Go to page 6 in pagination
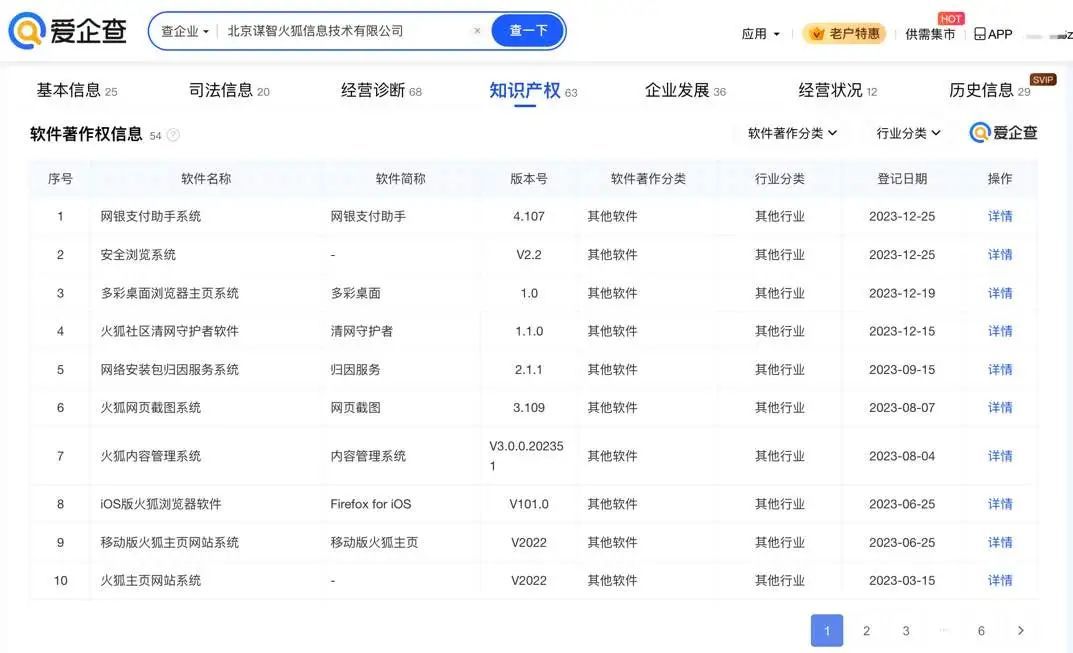The height and width of the screenshot is (653, 1073). pyautogui.click(x=981, y=631)
